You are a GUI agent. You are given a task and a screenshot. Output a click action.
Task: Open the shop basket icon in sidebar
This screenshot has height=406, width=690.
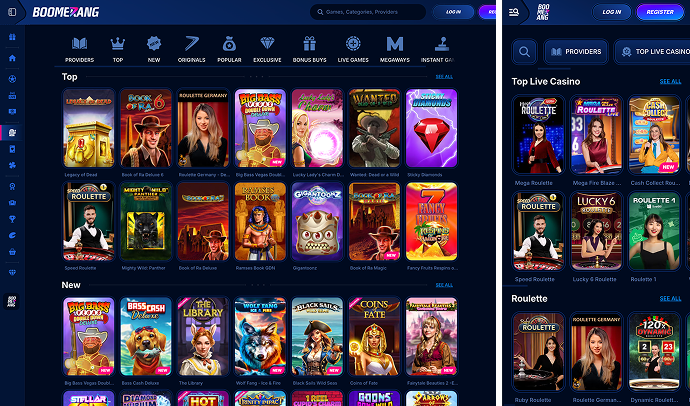[12, 252]
